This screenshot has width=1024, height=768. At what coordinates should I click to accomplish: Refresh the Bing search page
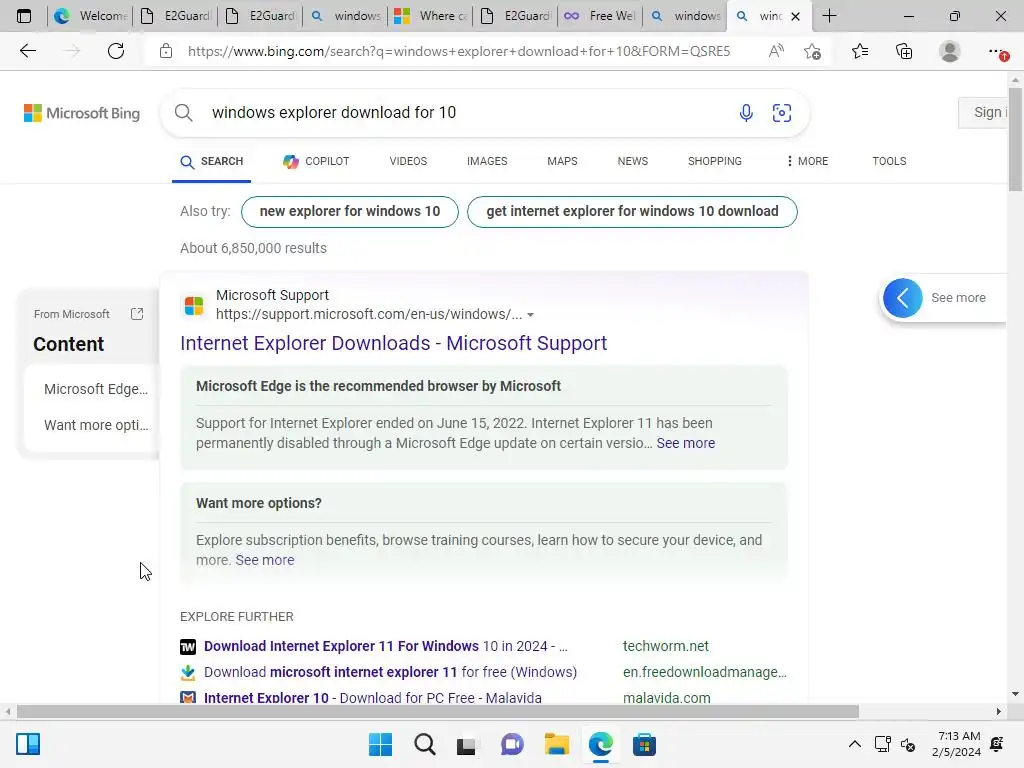coord(116,51)
